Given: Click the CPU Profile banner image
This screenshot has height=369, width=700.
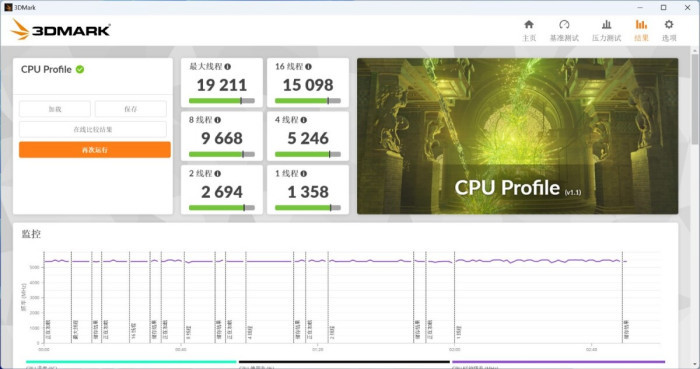Looking at the screenshot, I should (x=517, y=136).
